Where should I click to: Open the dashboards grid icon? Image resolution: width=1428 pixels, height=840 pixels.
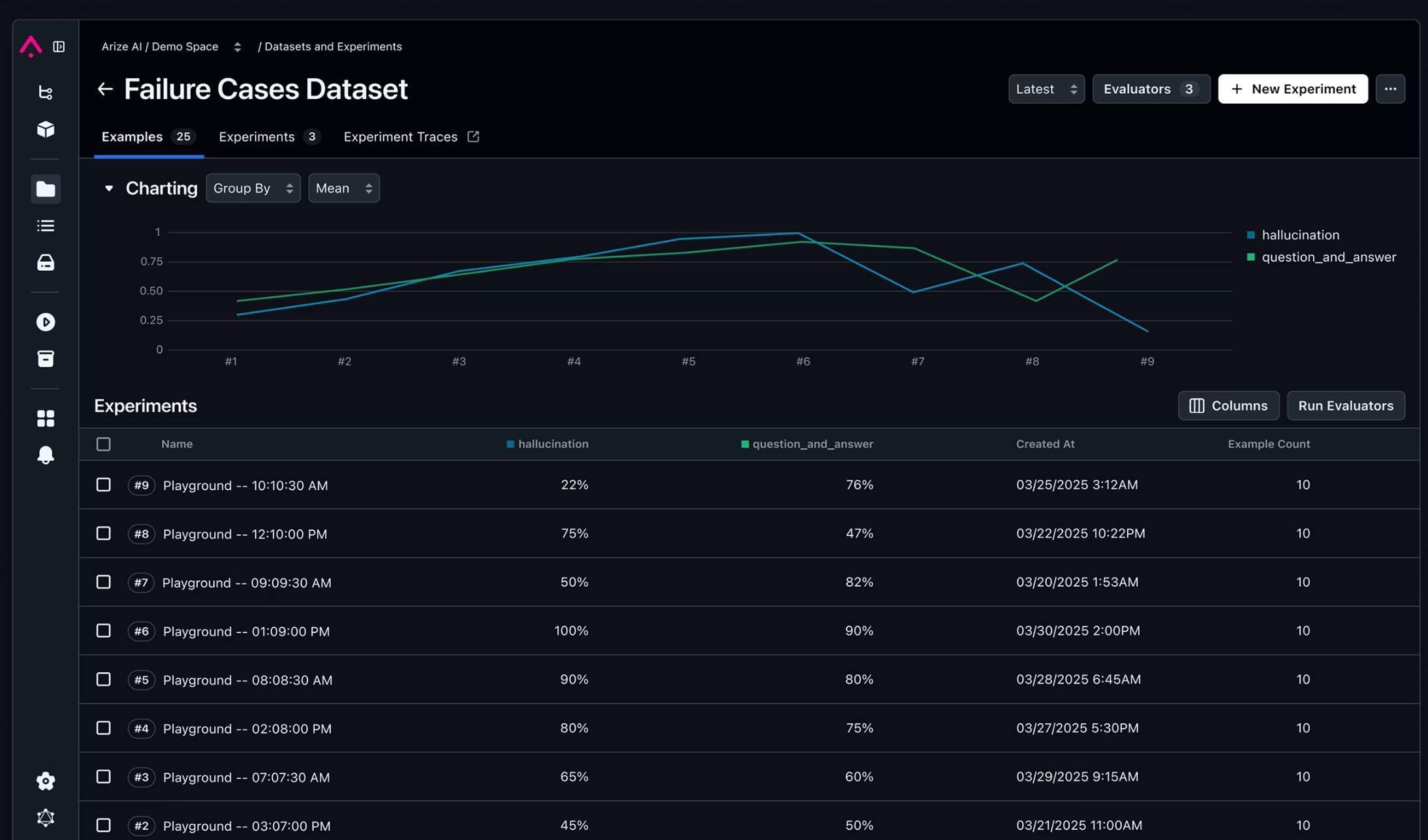tap(46, 418)
